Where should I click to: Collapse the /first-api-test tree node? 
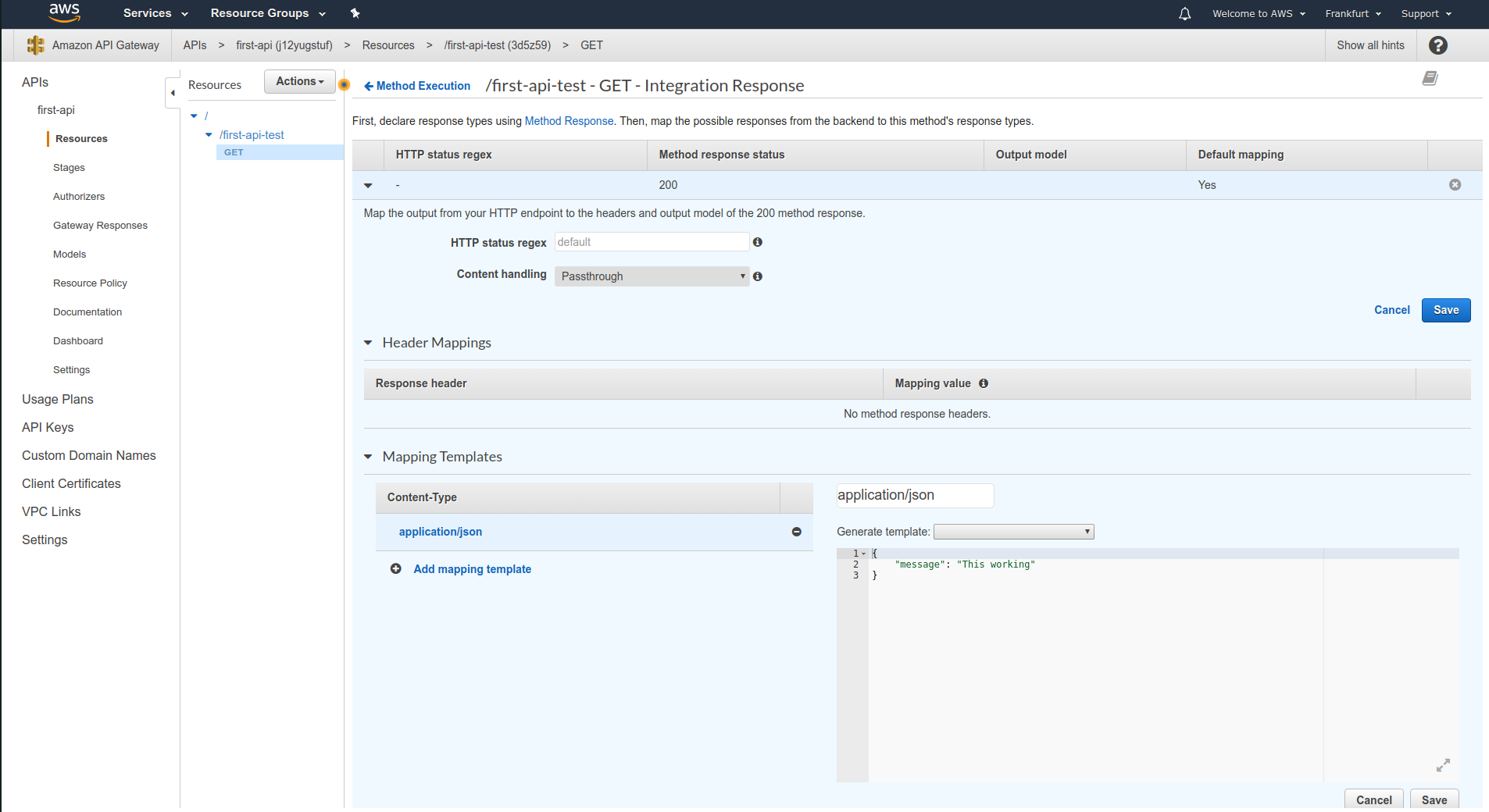coord(209,135)
